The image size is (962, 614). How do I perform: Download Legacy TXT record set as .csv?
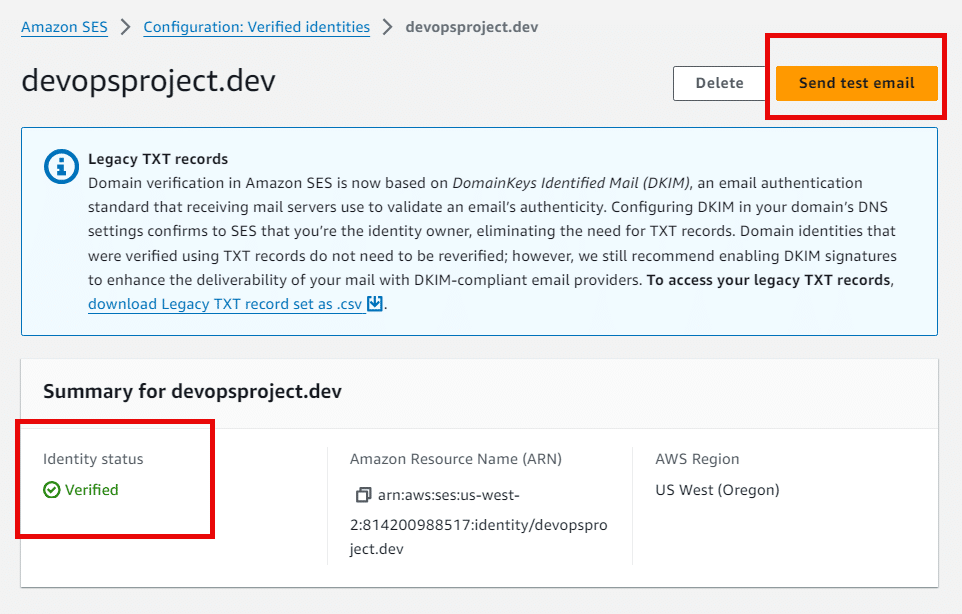225,304
